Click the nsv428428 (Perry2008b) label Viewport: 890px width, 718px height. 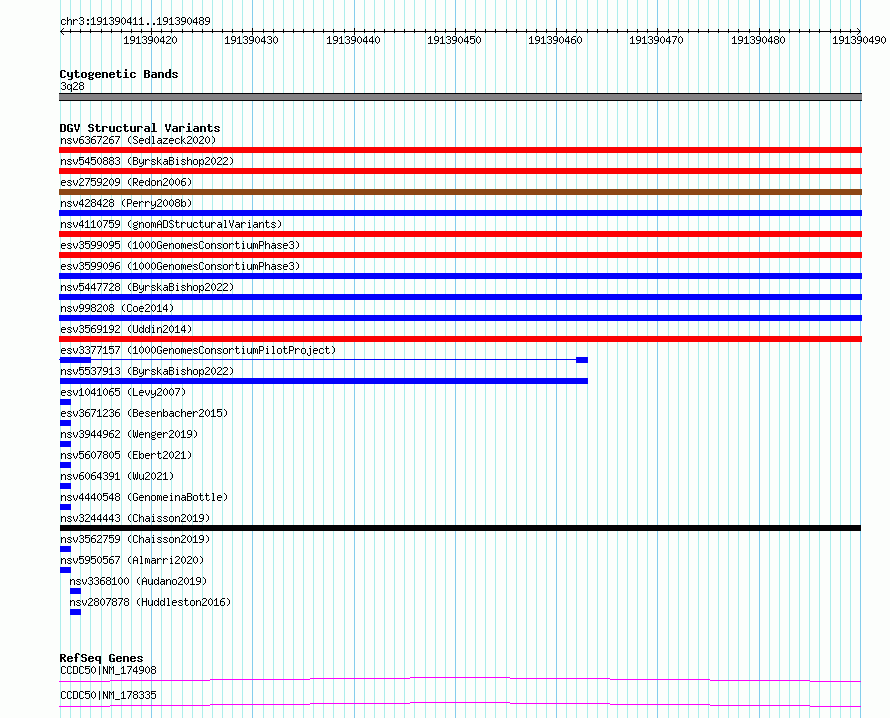(x=126, y=203)
